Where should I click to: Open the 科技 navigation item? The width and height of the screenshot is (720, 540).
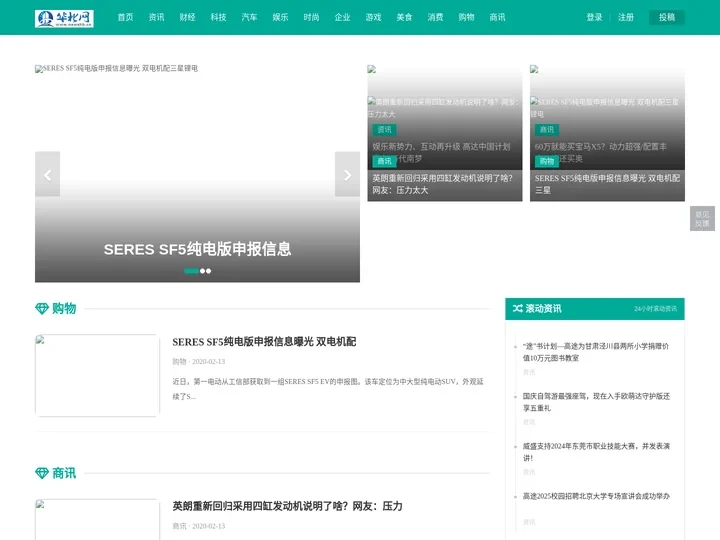point(218,17)
